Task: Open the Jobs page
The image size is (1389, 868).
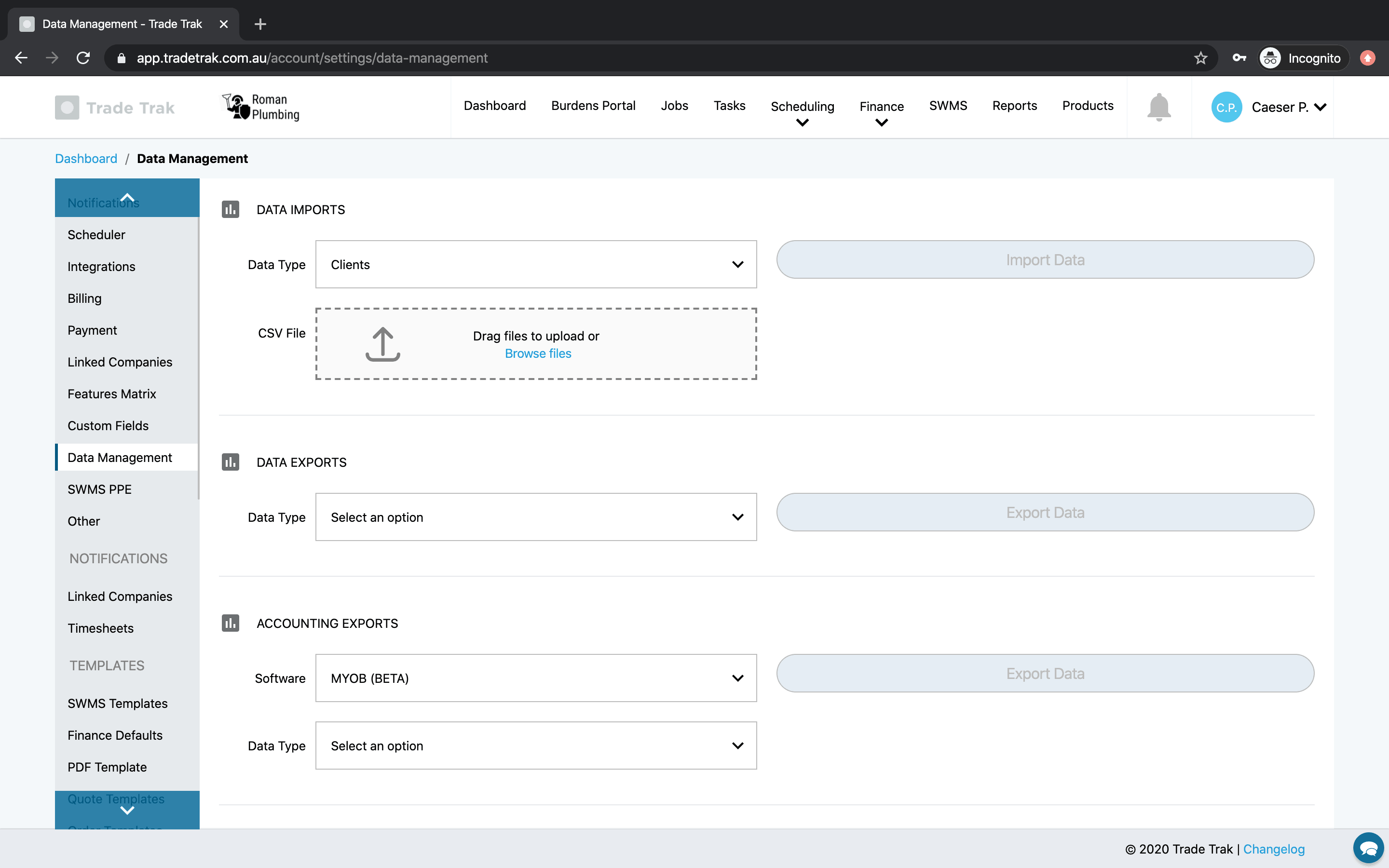Action: (674, 106)
